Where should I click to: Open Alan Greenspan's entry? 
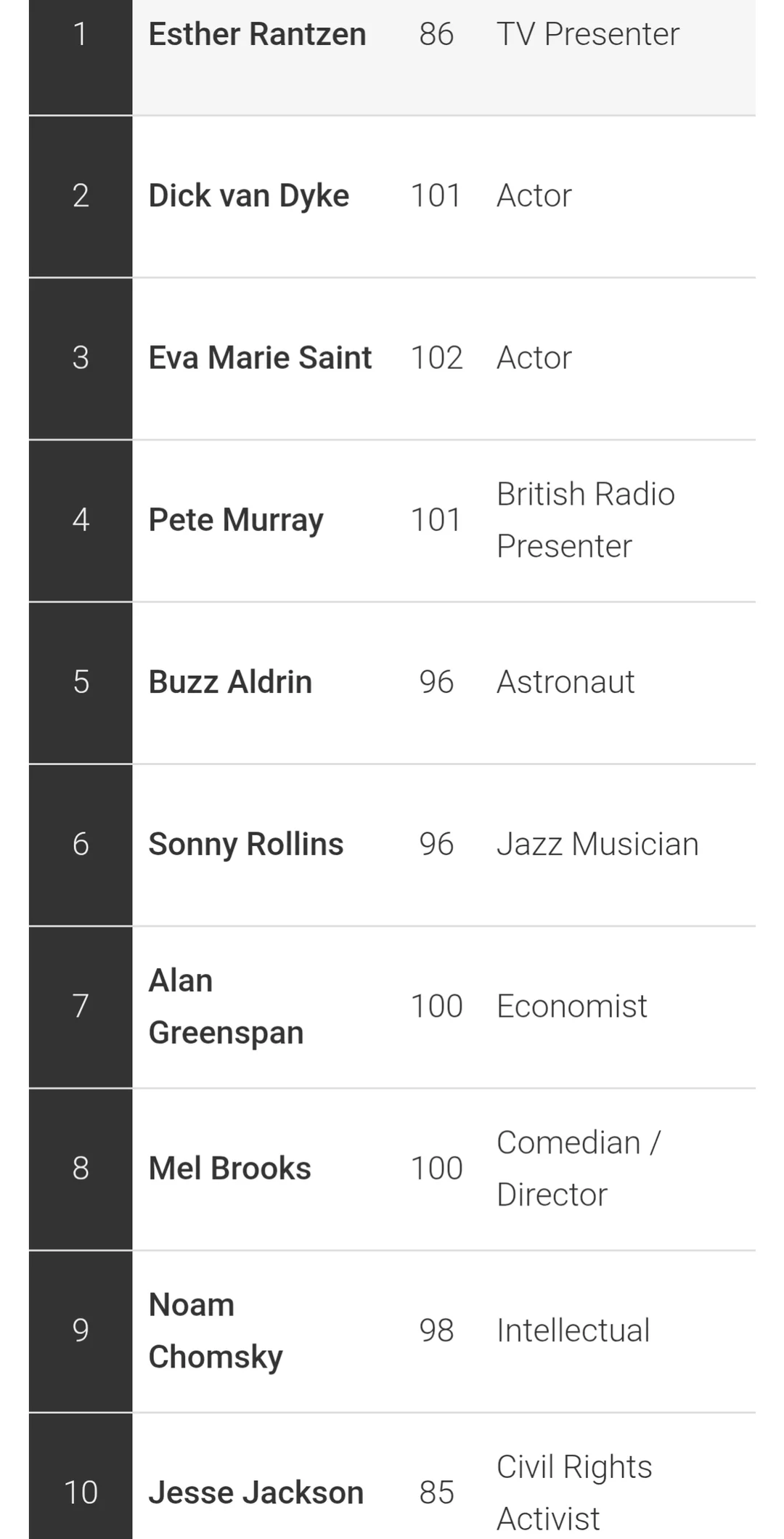[226, 1007]
